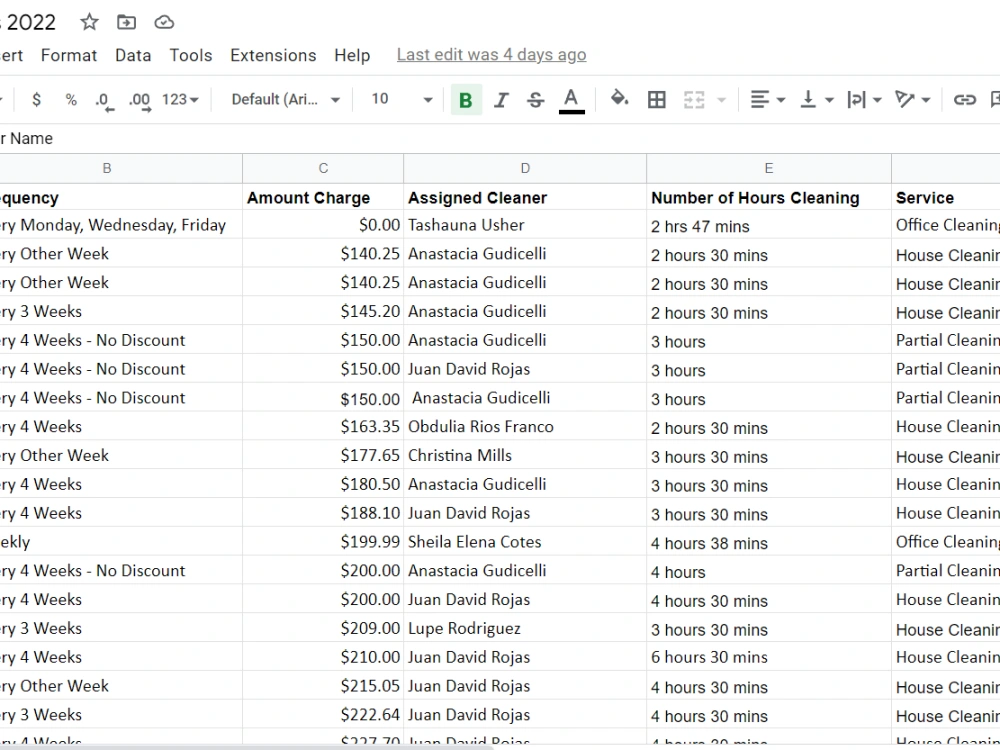Select column C header
The width and height of the screenshot is (1000, 750).
[323, 168]
